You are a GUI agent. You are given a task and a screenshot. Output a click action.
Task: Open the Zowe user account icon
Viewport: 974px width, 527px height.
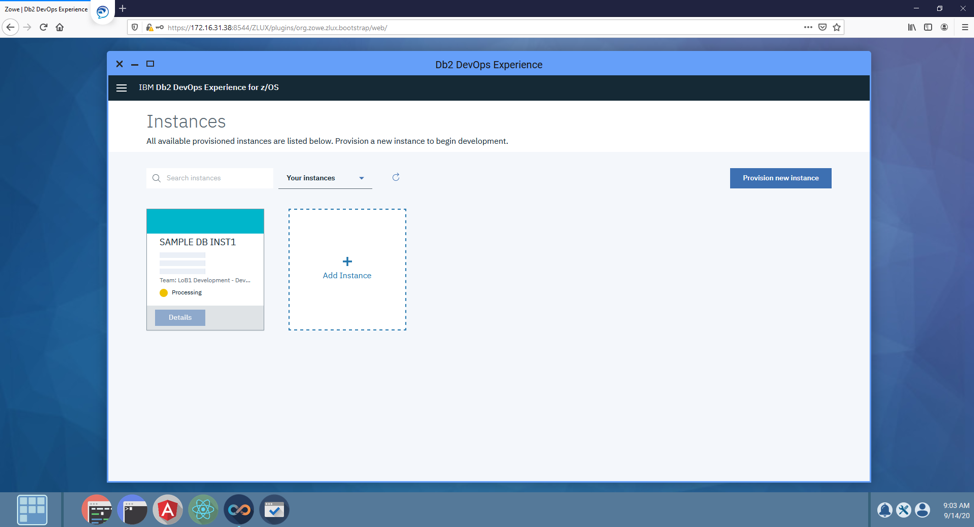click(923, 510)
